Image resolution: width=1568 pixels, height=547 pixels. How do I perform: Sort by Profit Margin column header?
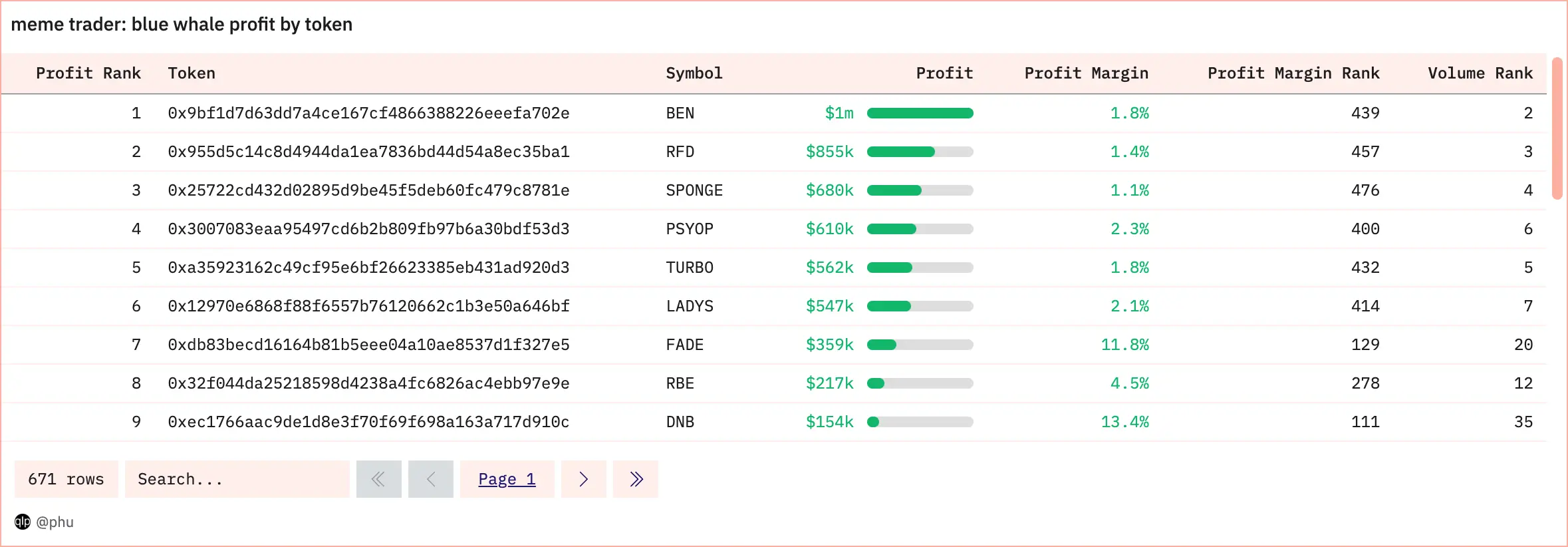(1086, 73)
